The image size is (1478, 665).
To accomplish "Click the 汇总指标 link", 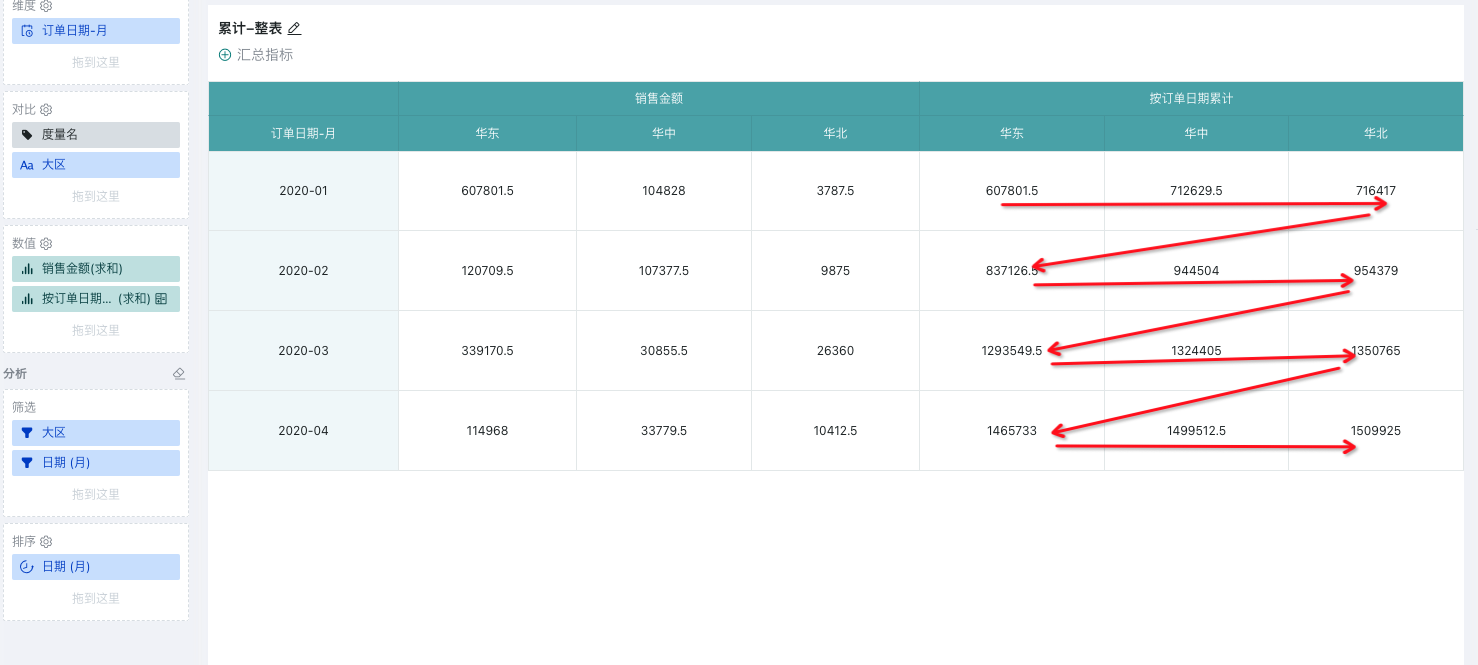I will tap(265, 55).
